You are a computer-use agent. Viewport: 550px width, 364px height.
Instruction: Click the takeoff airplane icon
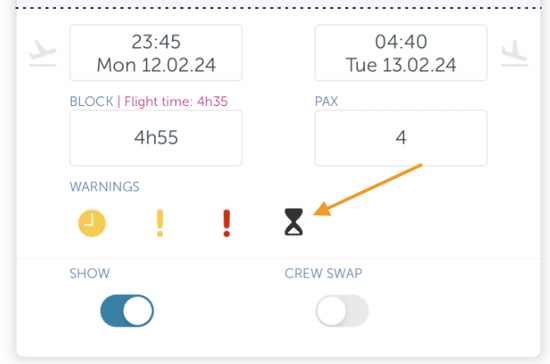(x=42, y=53)
